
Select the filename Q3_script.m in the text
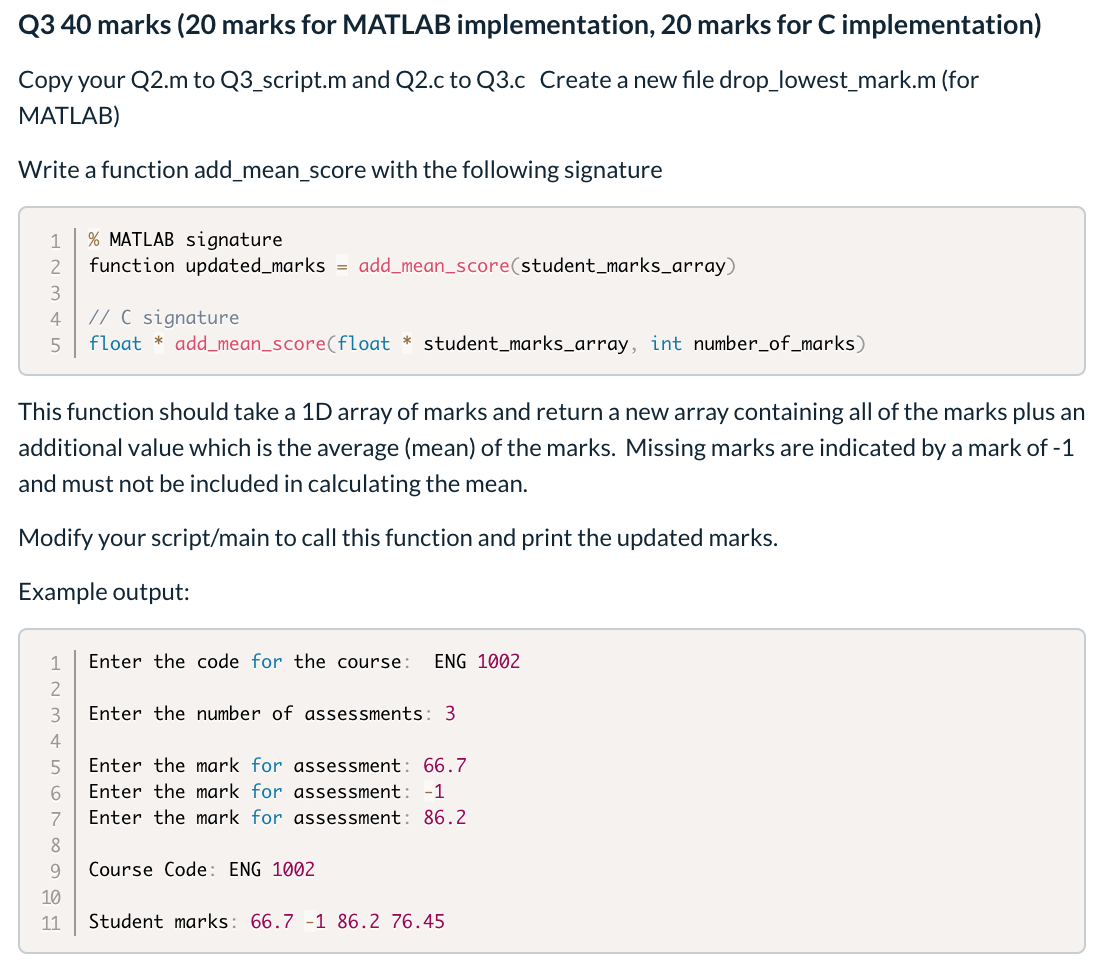pyautogui.click(x=287, y=79)
